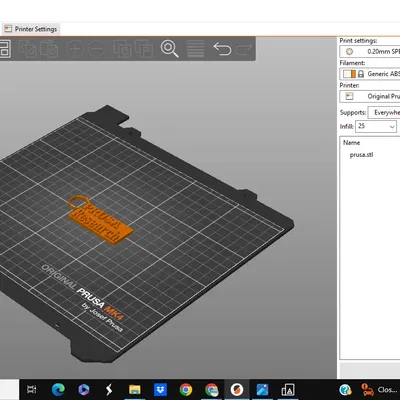Launch Microsoft Edge from the taskbar
The image size is (400, 400).
pos(58,389)
